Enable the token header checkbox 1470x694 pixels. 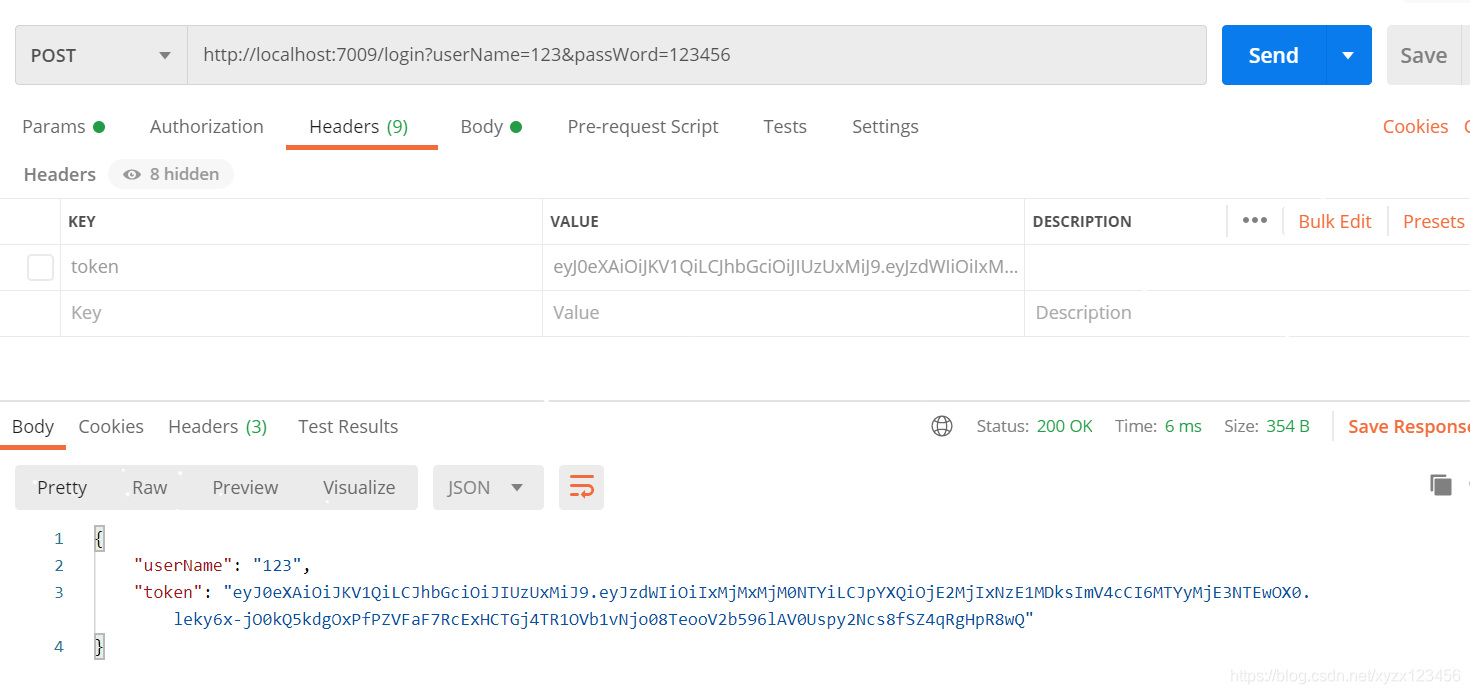40,267
